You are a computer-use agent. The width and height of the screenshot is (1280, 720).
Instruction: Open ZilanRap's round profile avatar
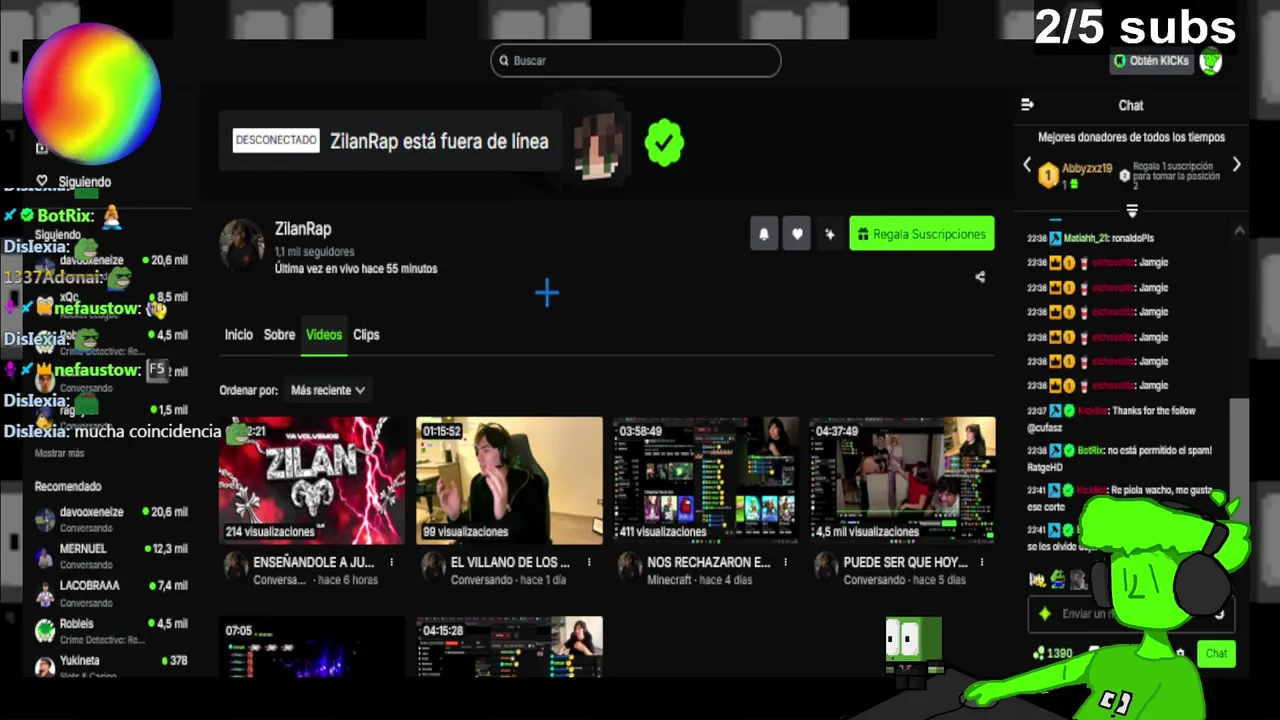(x=241, y=244)
